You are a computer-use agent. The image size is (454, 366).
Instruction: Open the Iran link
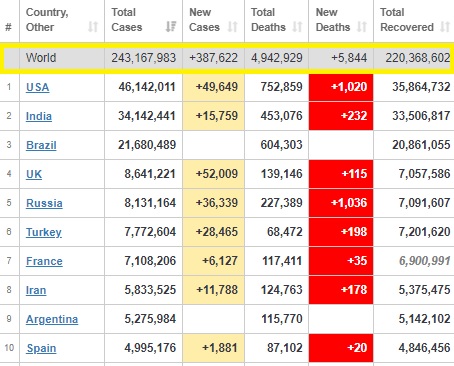point(36,290)
